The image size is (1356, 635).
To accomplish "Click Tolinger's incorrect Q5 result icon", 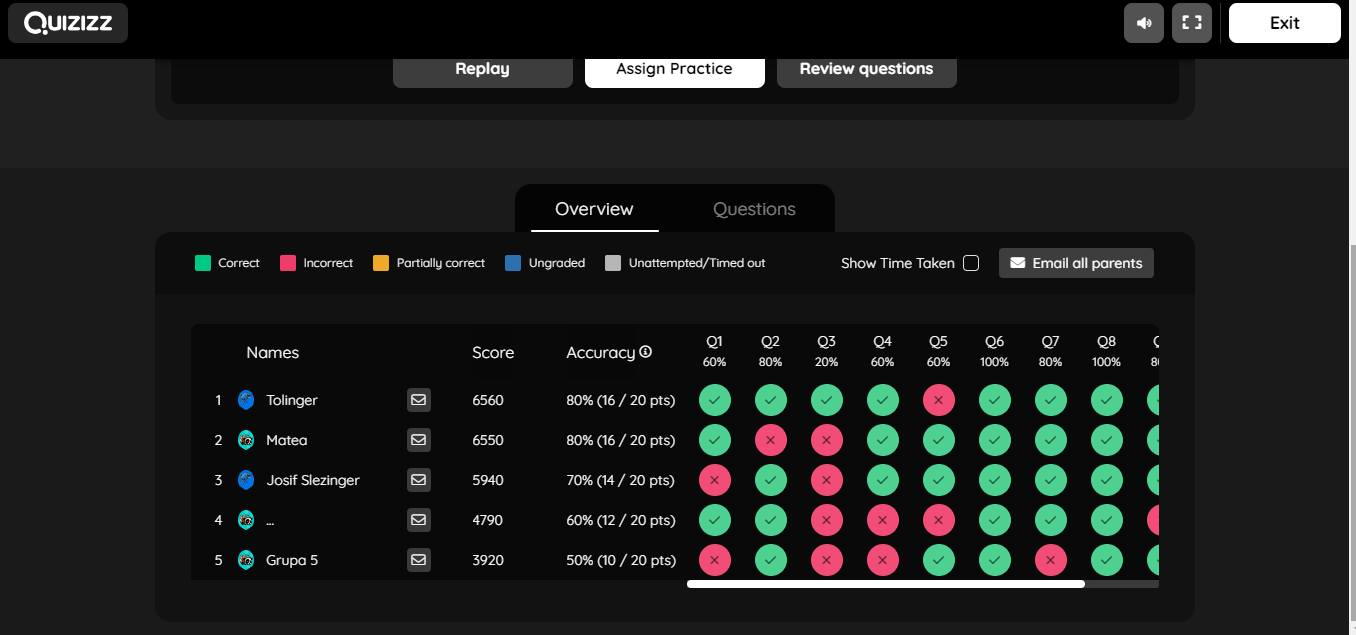I will tap(938, 400).
